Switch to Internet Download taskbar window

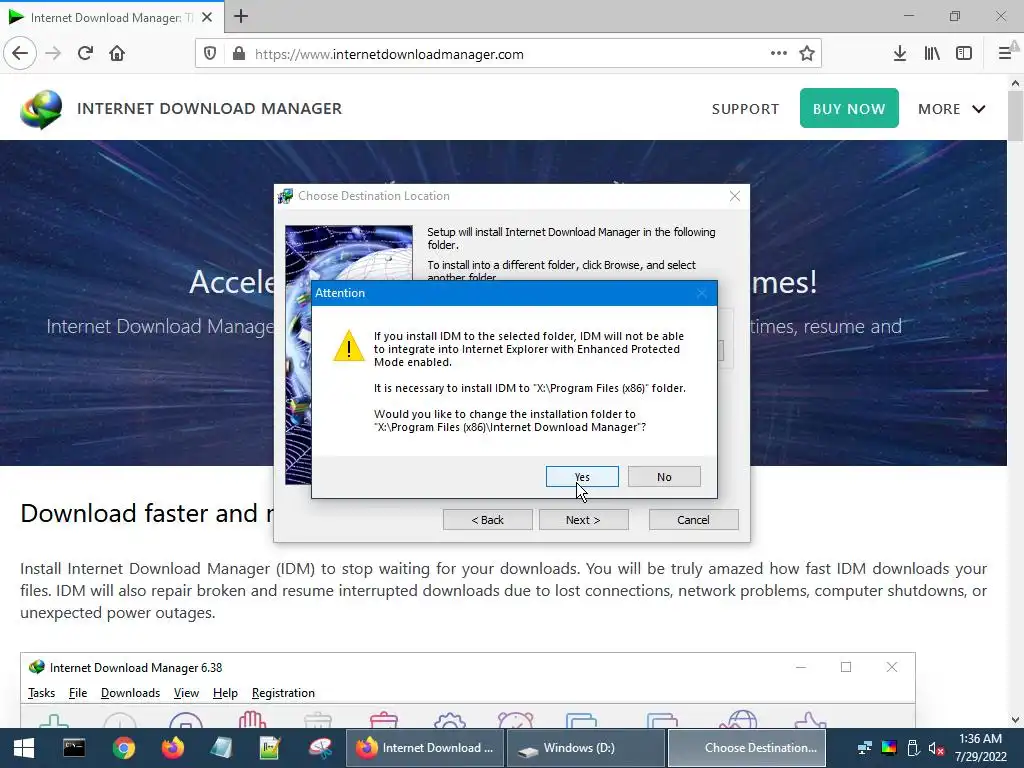tap(424, 748)
